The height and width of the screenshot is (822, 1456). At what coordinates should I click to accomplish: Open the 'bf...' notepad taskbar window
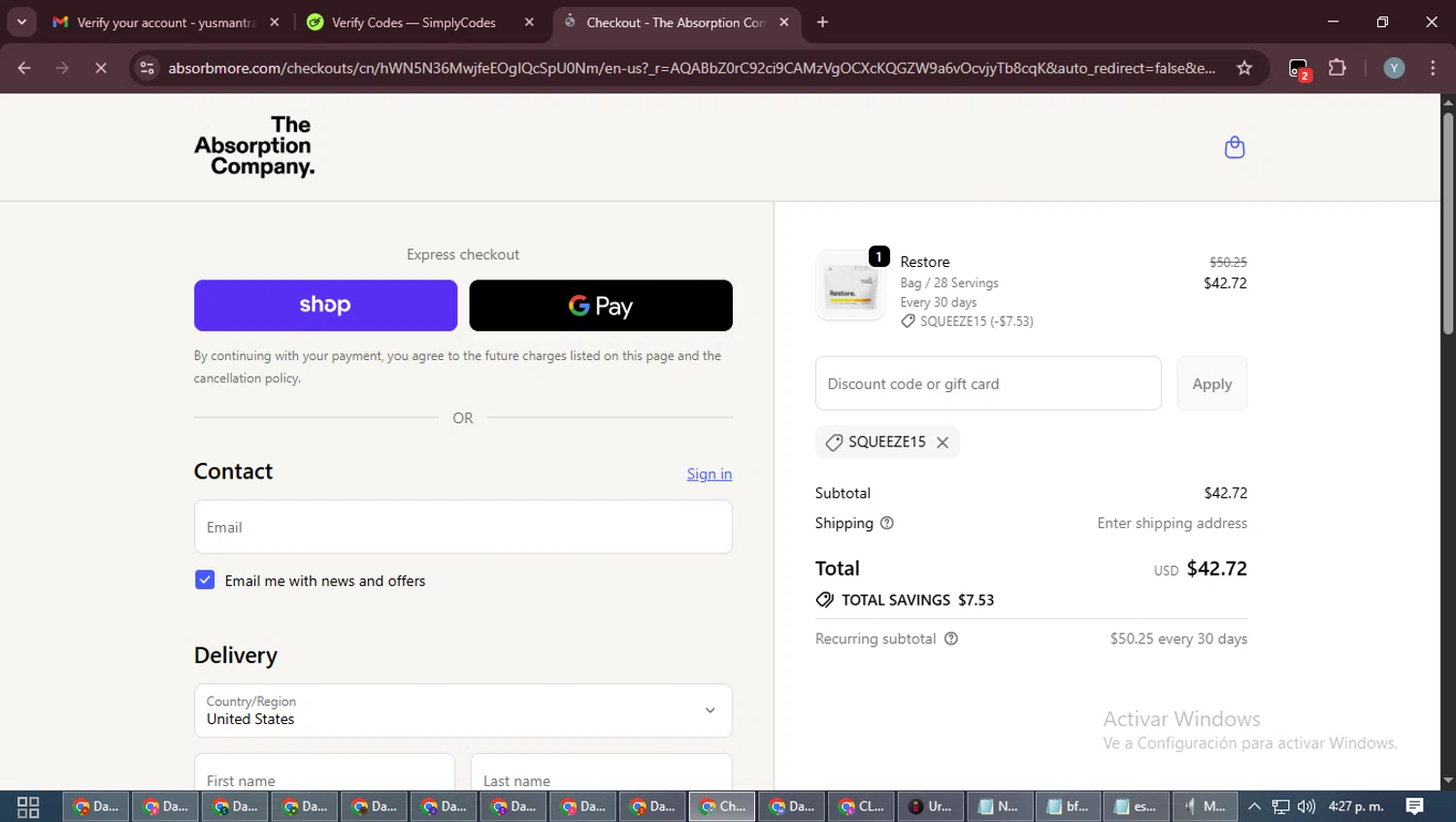click(1069, 806)
